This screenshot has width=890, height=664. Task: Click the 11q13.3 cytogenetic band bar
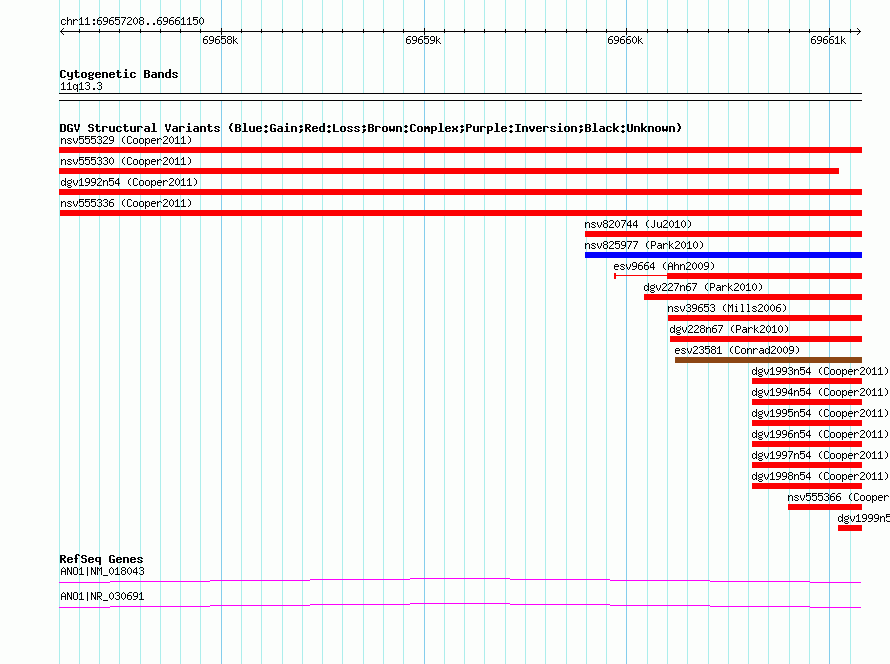click(x=460, y=97)
